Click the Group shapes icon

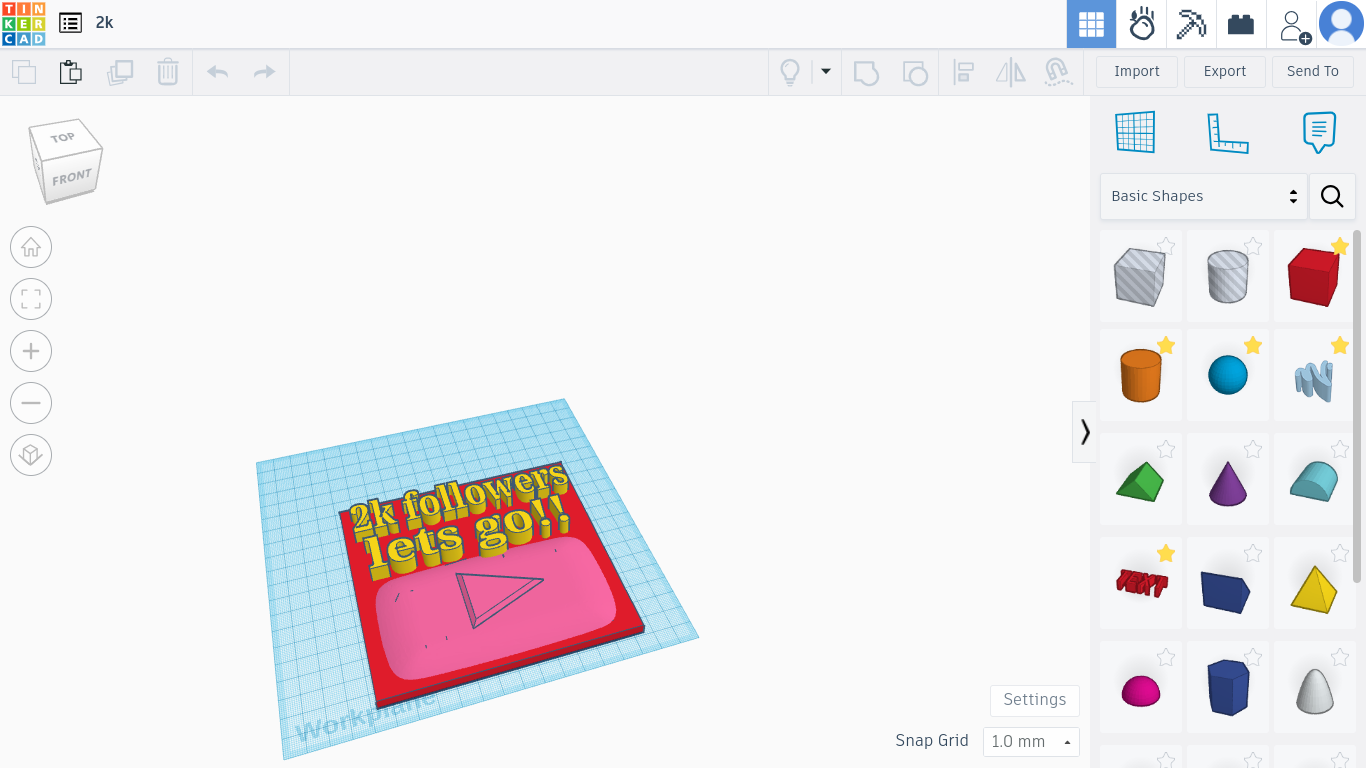click(866, 72)
